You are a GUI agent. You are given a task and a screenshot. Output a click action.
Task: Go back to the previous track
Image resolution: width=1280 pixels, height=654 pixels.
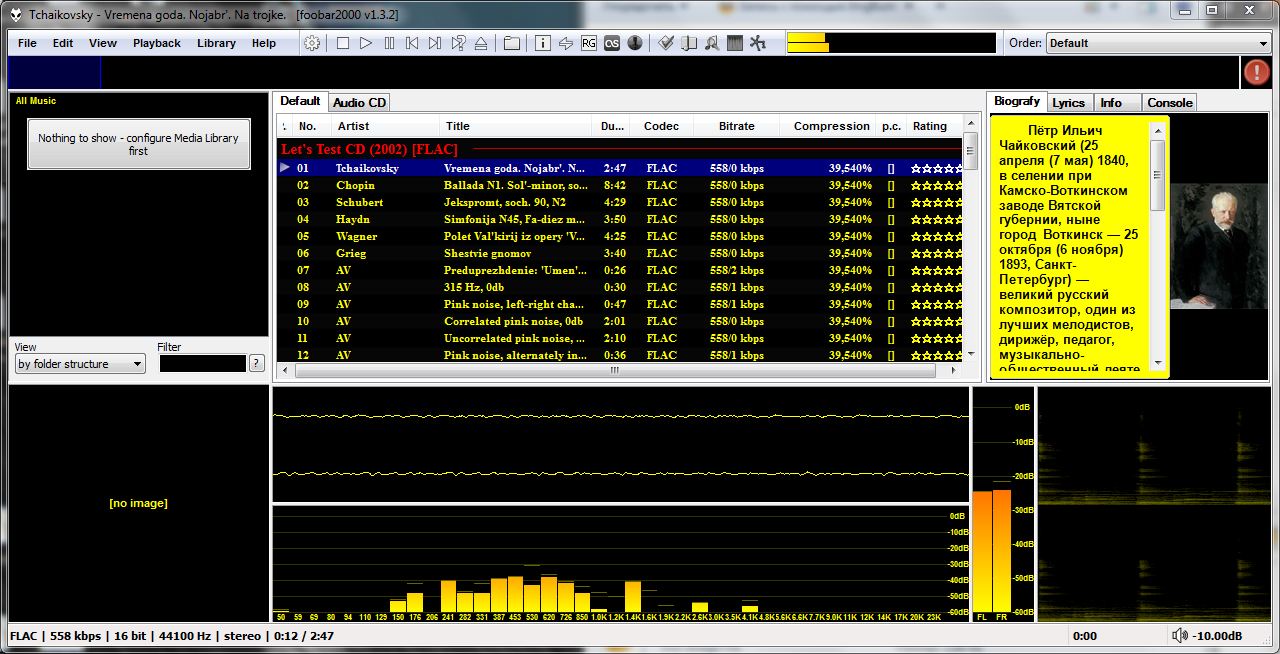pos(412,43)
